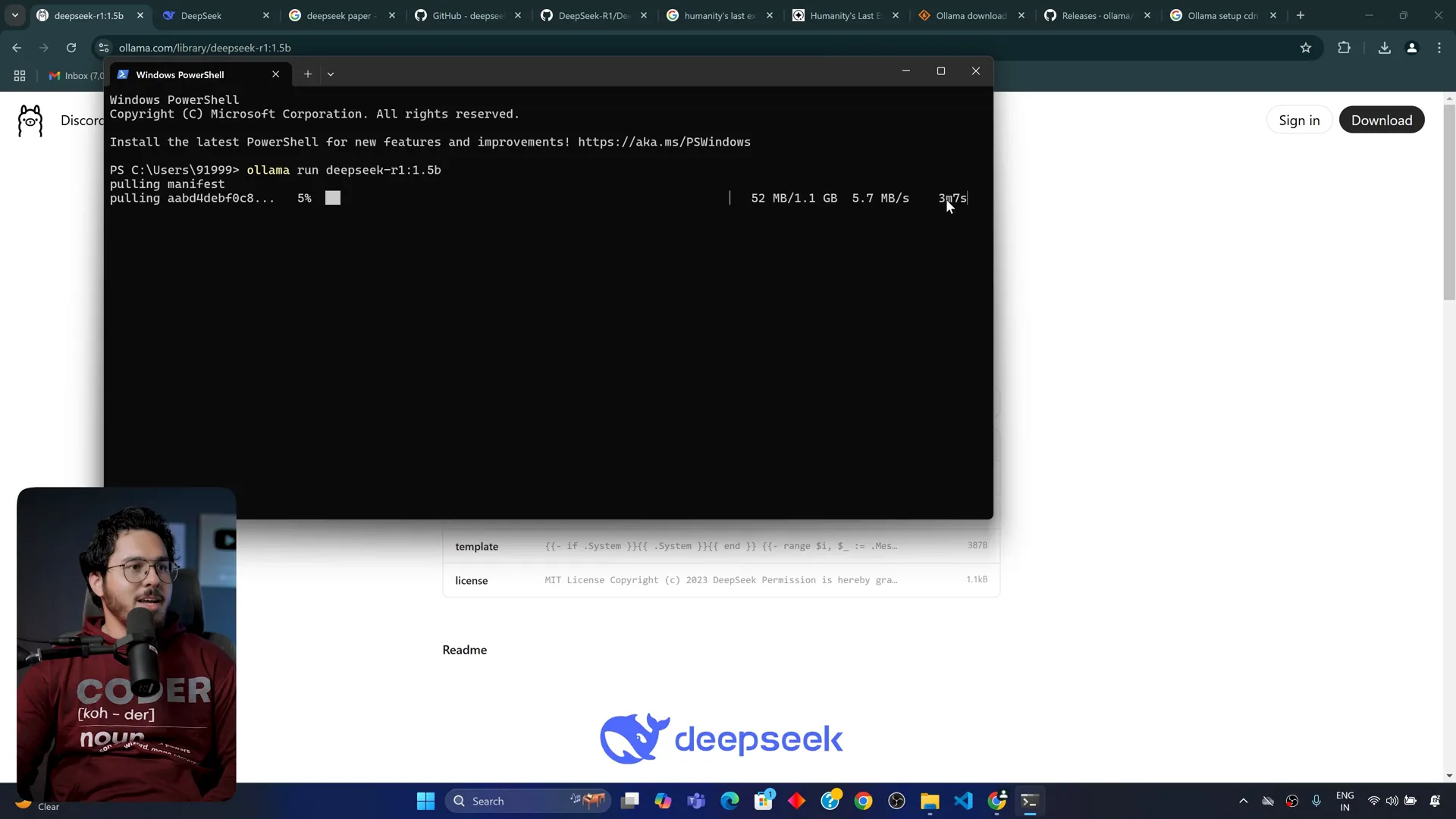Switch to the GitHub - deepseek tab
The image size is (1456, 819).
pos(468,15)
